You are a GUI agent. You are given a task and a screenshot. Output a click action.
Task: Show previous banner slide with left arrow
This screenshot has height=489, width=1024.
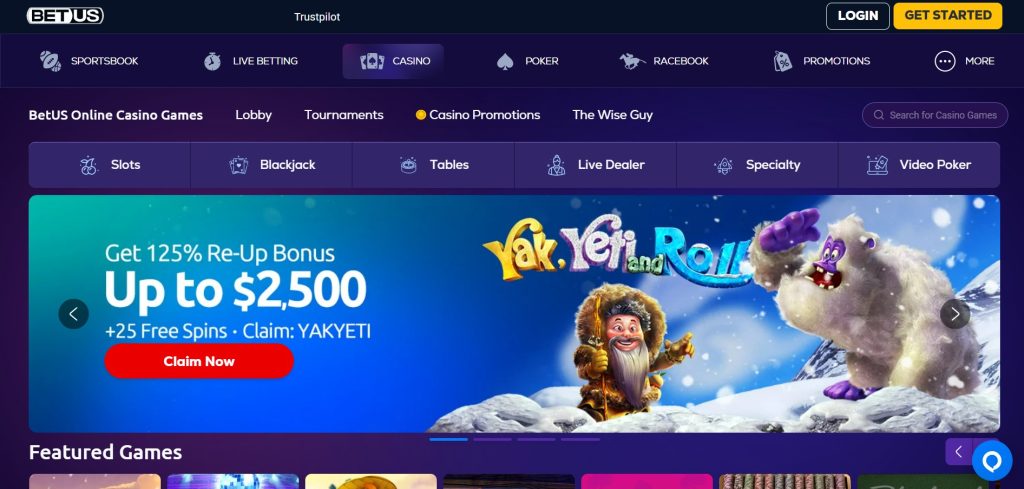[x=74, y=314]
